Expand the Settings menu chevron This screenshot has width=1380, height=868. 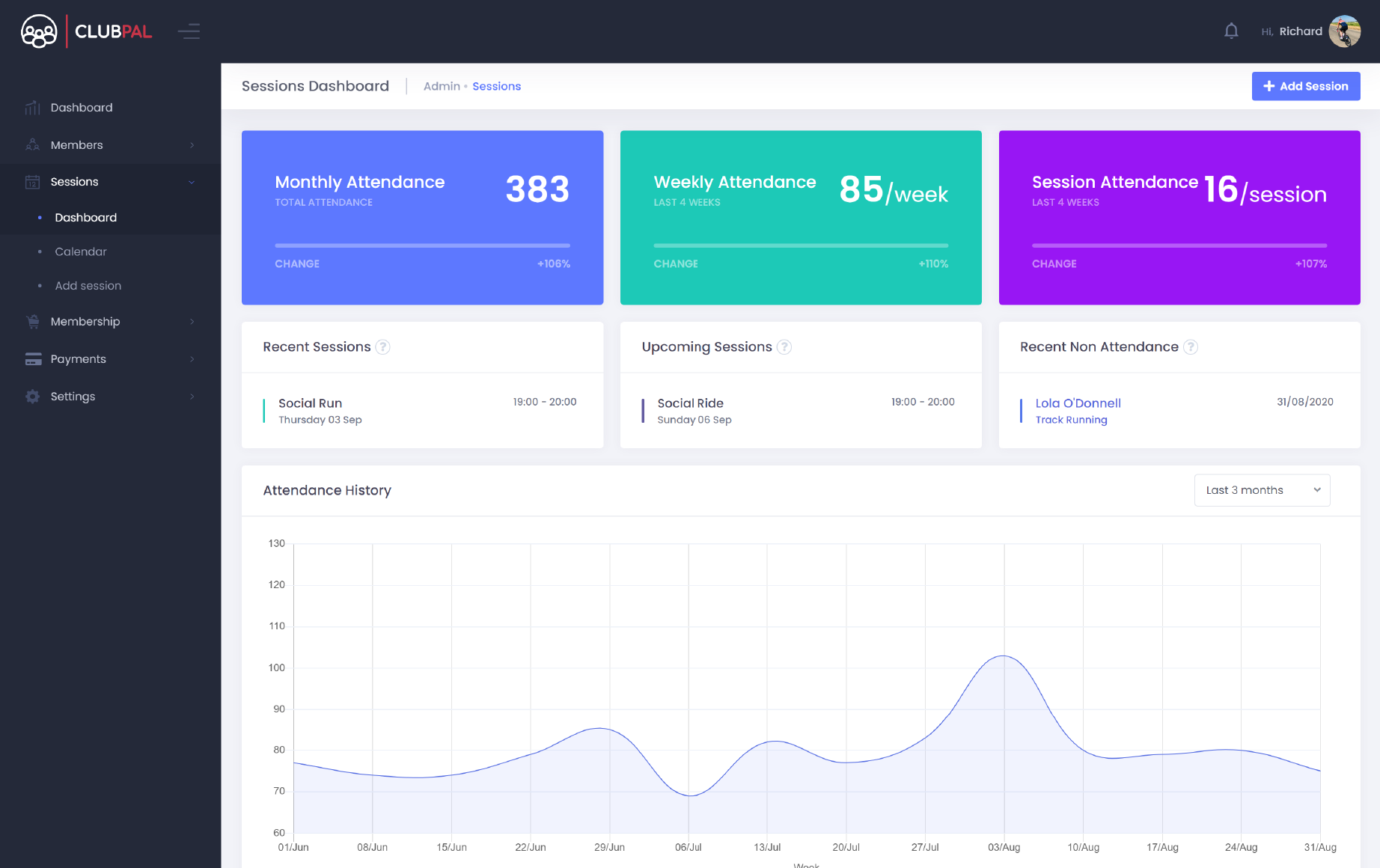click(192, 397)
